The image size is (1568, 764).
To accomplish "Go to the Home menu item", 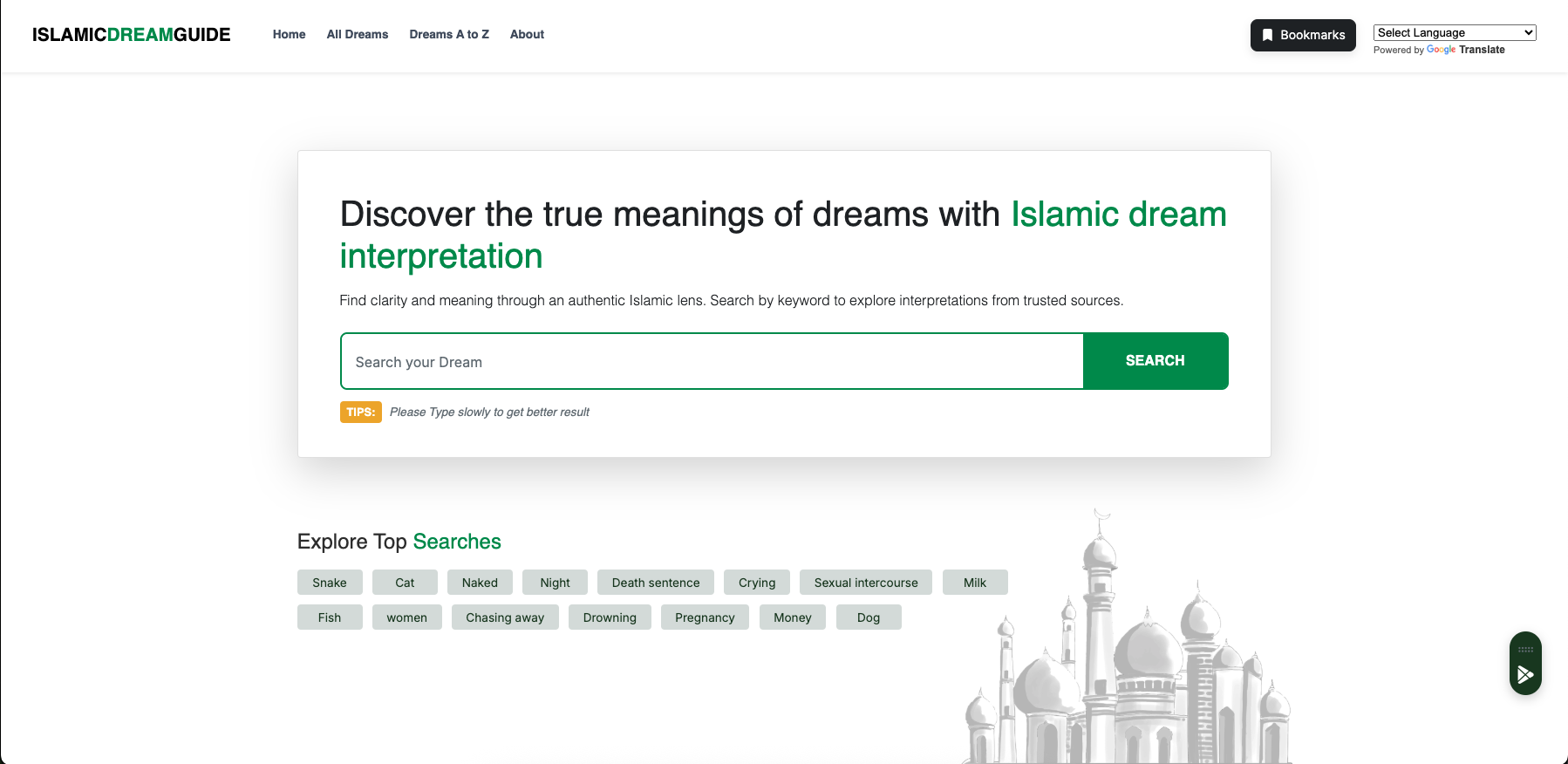I will tap(289, 34).
